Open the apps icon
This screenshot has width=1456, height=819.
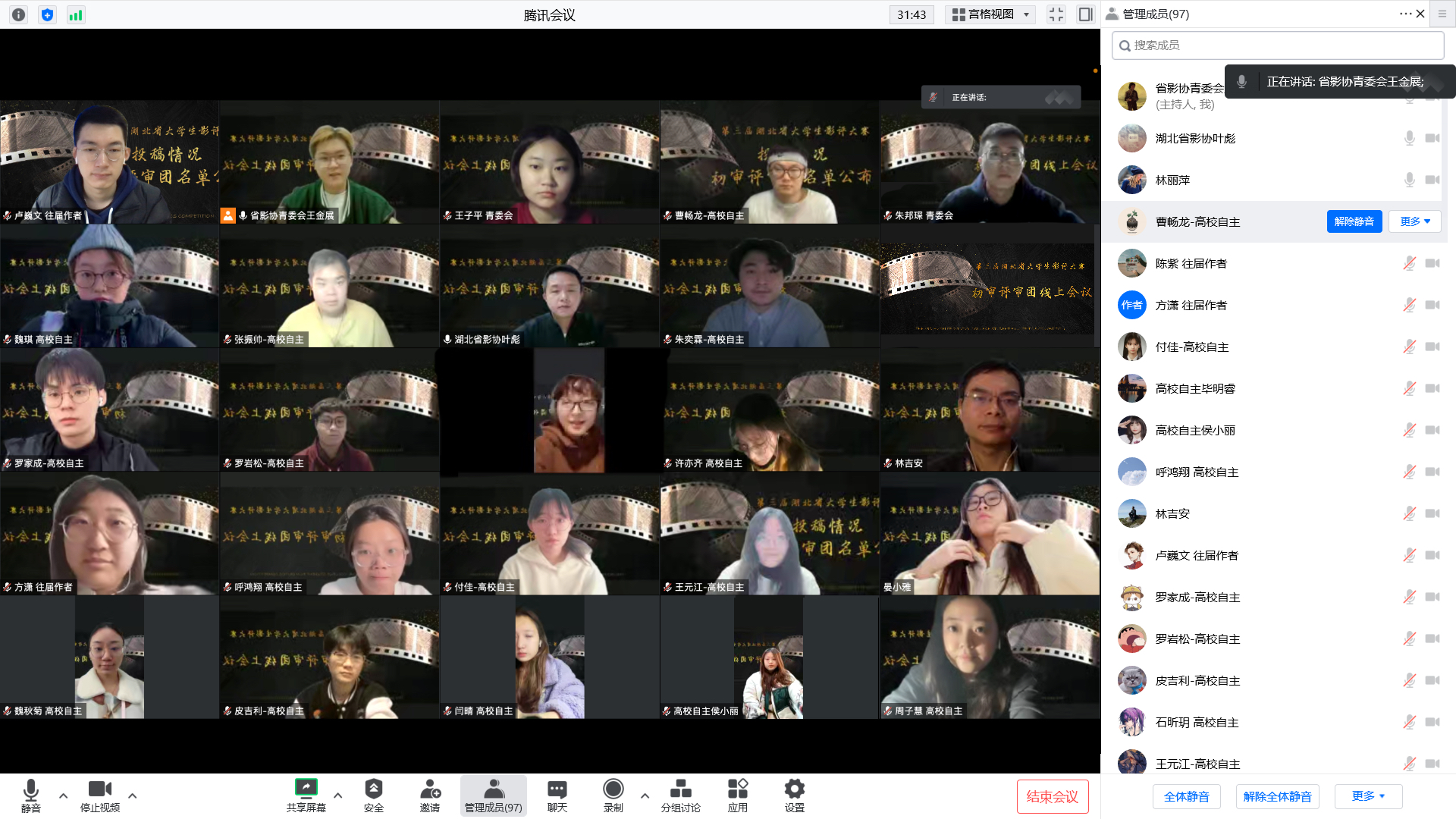click(x=737, y=789)
